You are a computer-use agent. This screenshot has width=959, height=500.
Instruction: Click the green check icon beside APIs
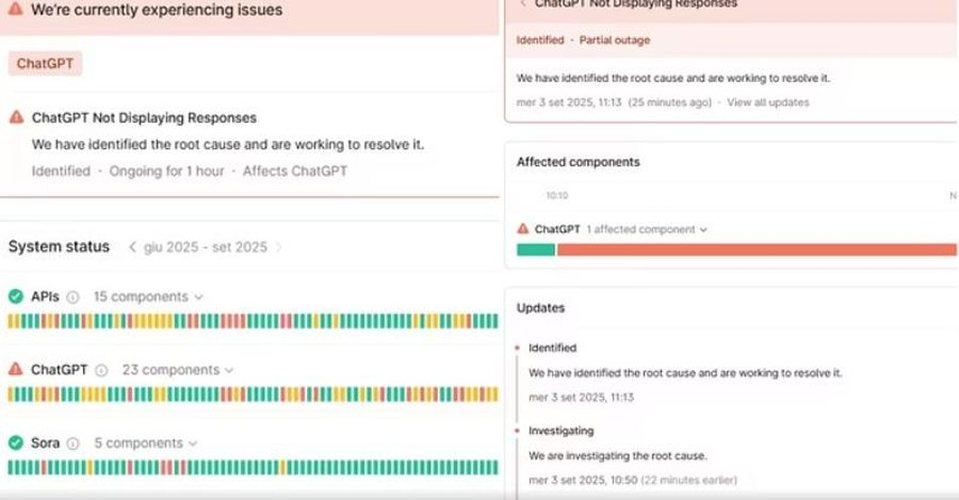[15, 297]
